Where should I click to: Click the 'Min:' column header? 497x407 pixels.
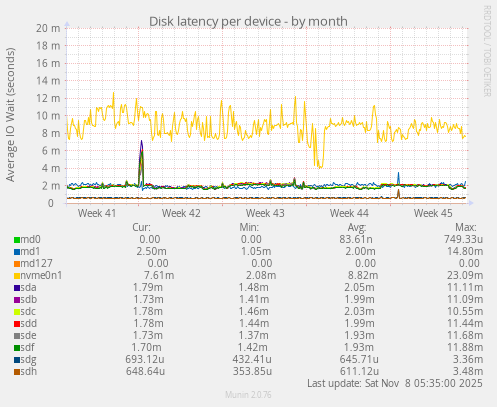point(249,227)
